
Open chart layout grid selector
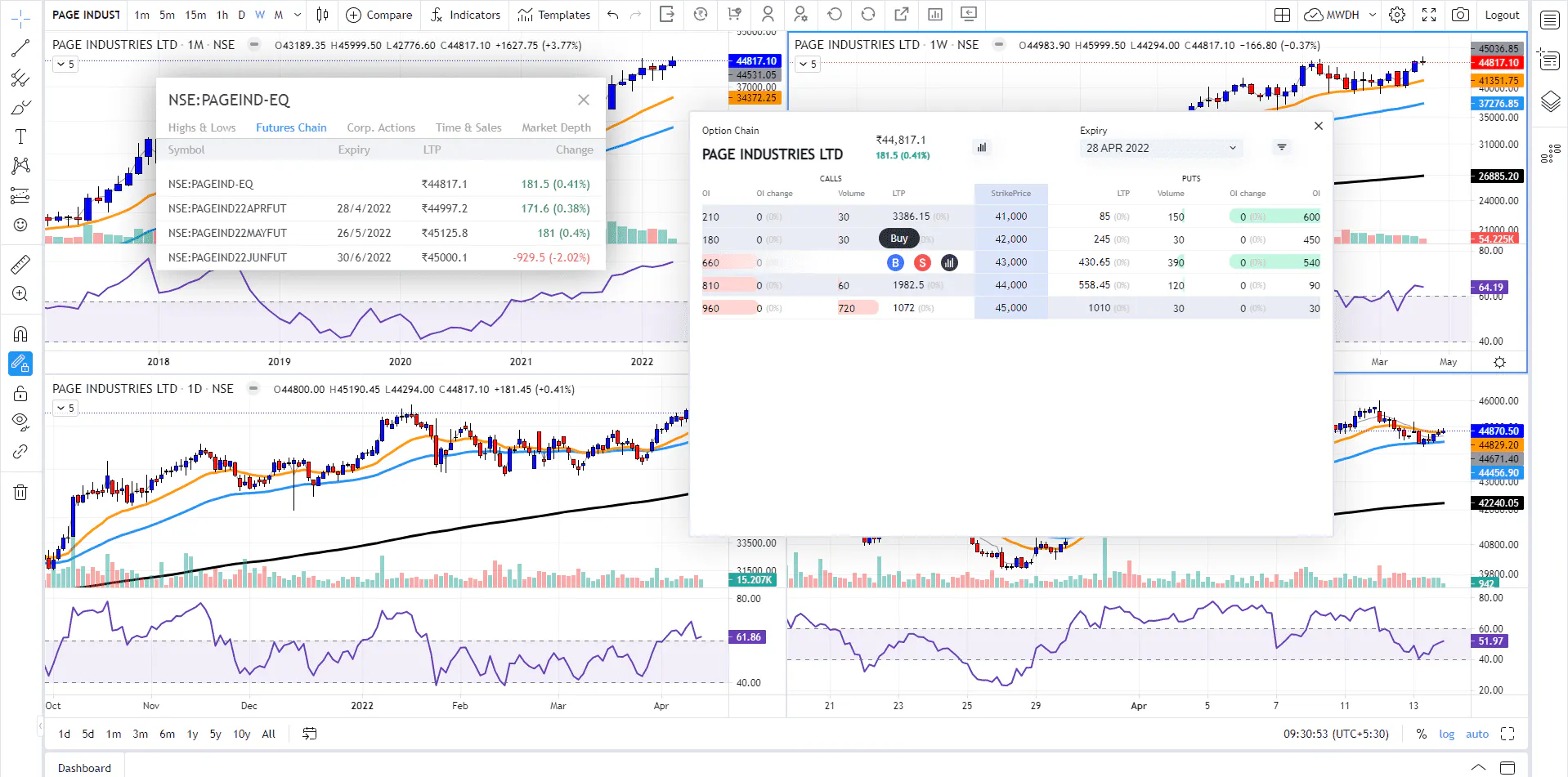pos(1282,15)
